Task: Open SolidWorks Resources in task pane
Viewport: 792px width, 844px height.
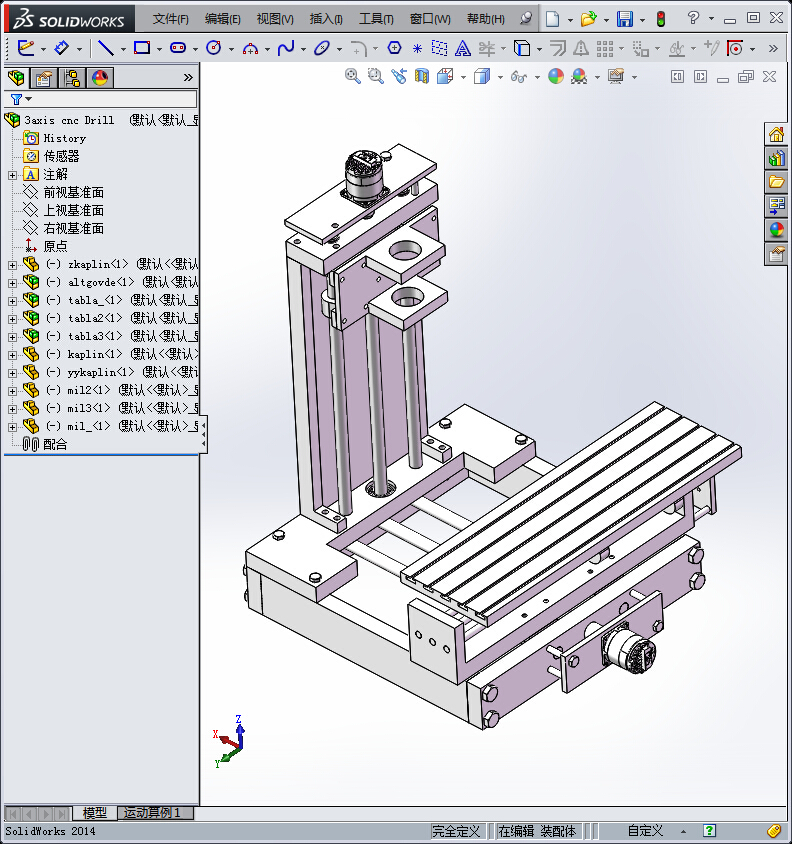Action: click(776, 135)
